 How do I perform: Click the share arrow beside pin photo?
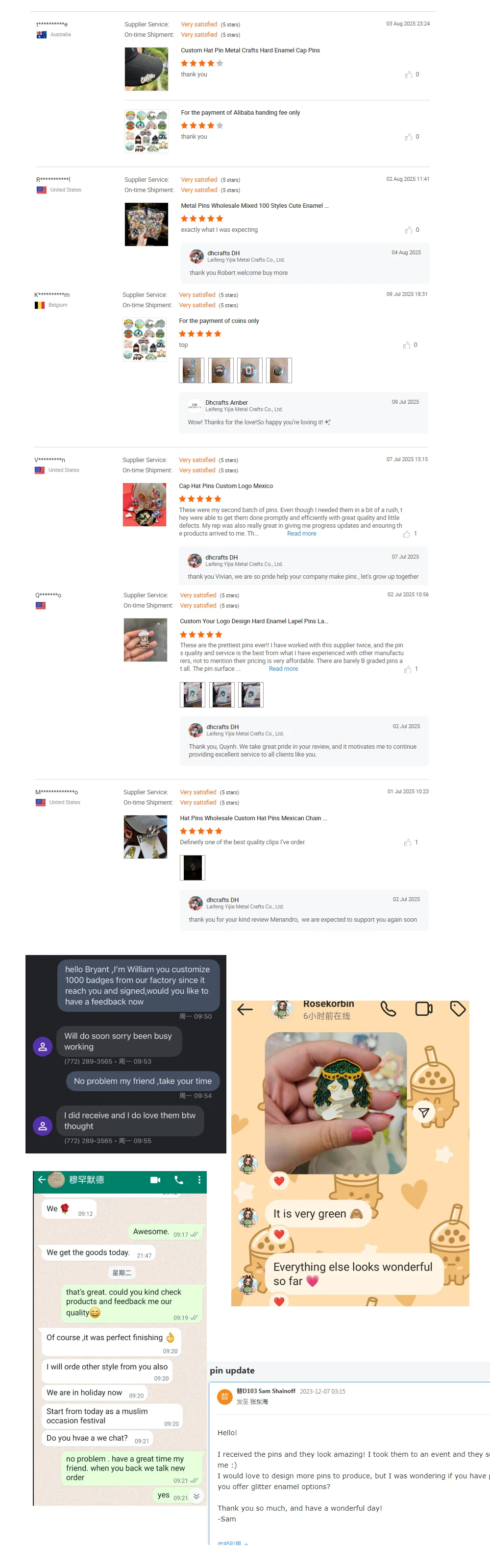click(x=424, y=1113)
